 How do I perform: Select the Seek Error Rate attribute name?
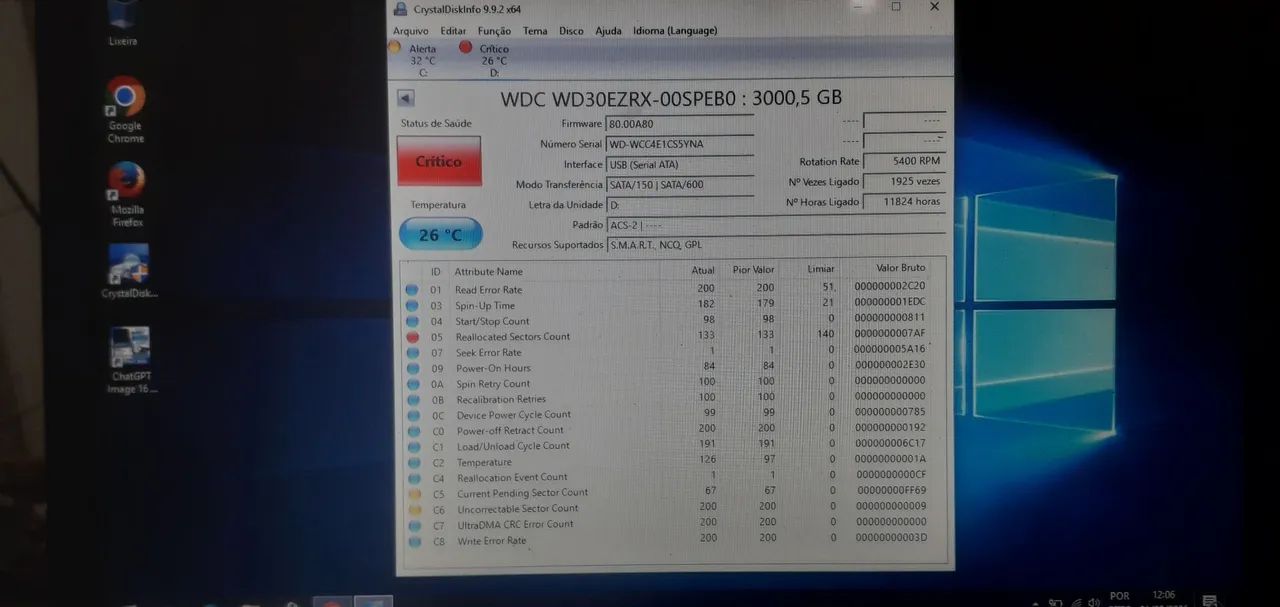click(489, 352)
